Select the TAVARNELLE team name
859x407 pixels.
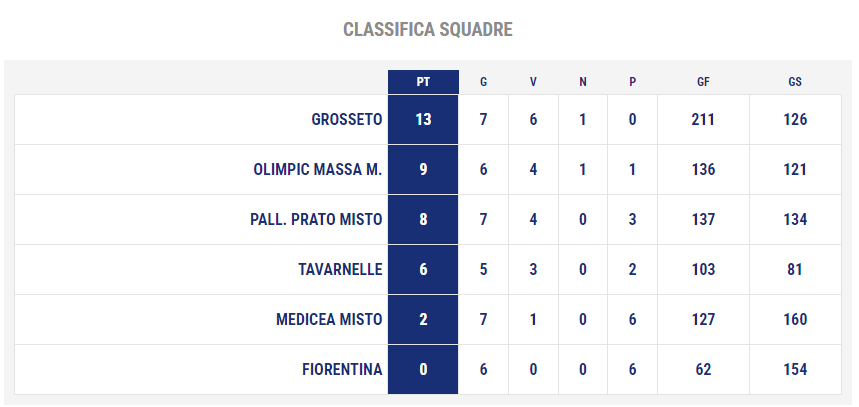(340, 270)
